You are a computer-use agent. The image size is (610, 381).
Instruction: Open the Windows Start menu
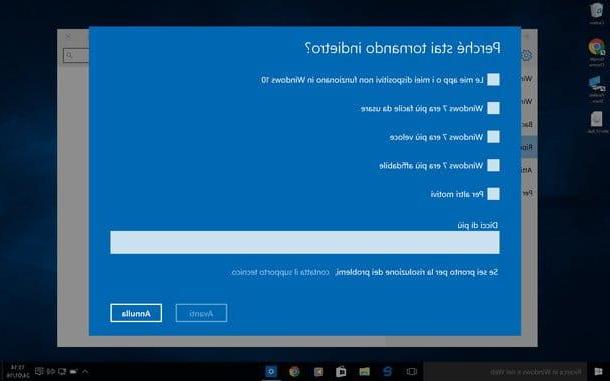pos(598,372)
